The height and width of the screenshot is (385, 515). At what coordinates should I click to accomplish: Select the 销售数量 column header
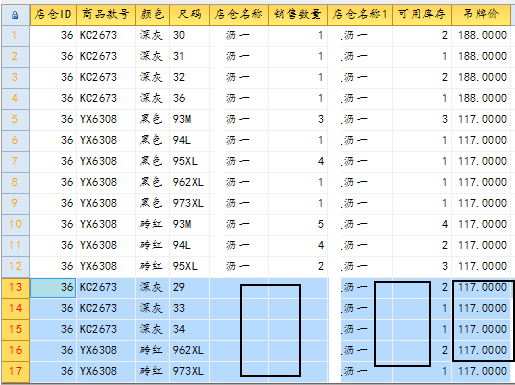point(298,15)
